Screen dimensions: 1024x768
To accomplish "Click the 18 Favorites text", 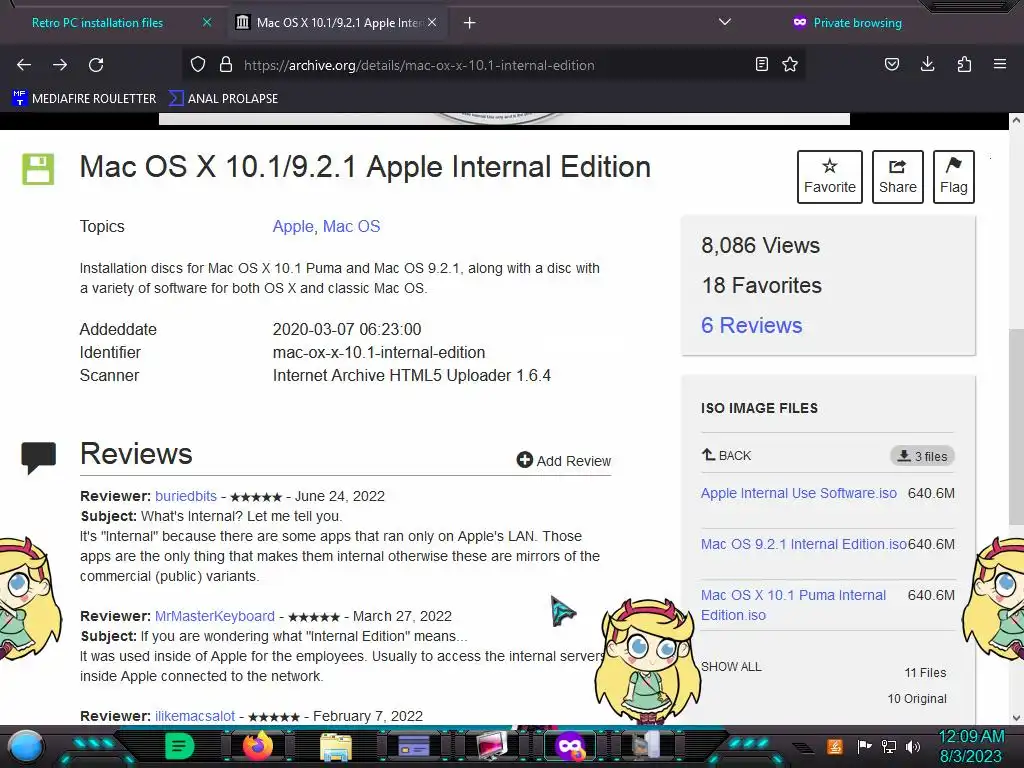I will point(761,285).
